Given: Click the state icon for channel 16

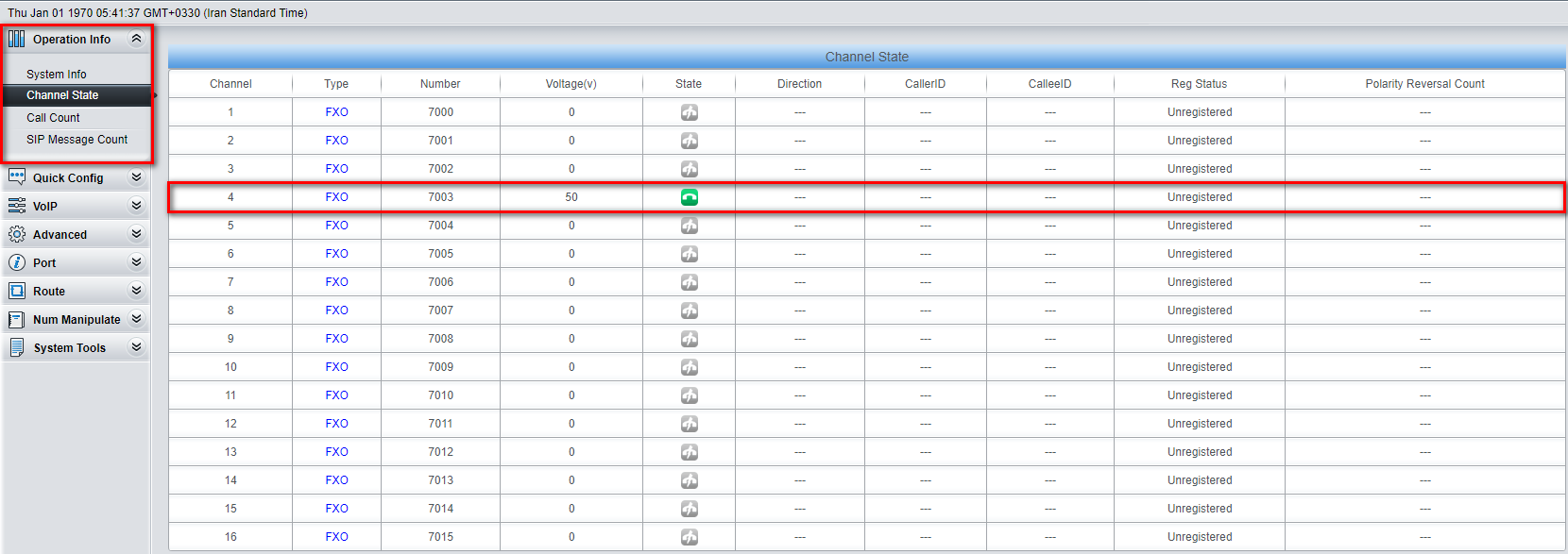Looking at the screenshot, I should click(x=690, y=537).
